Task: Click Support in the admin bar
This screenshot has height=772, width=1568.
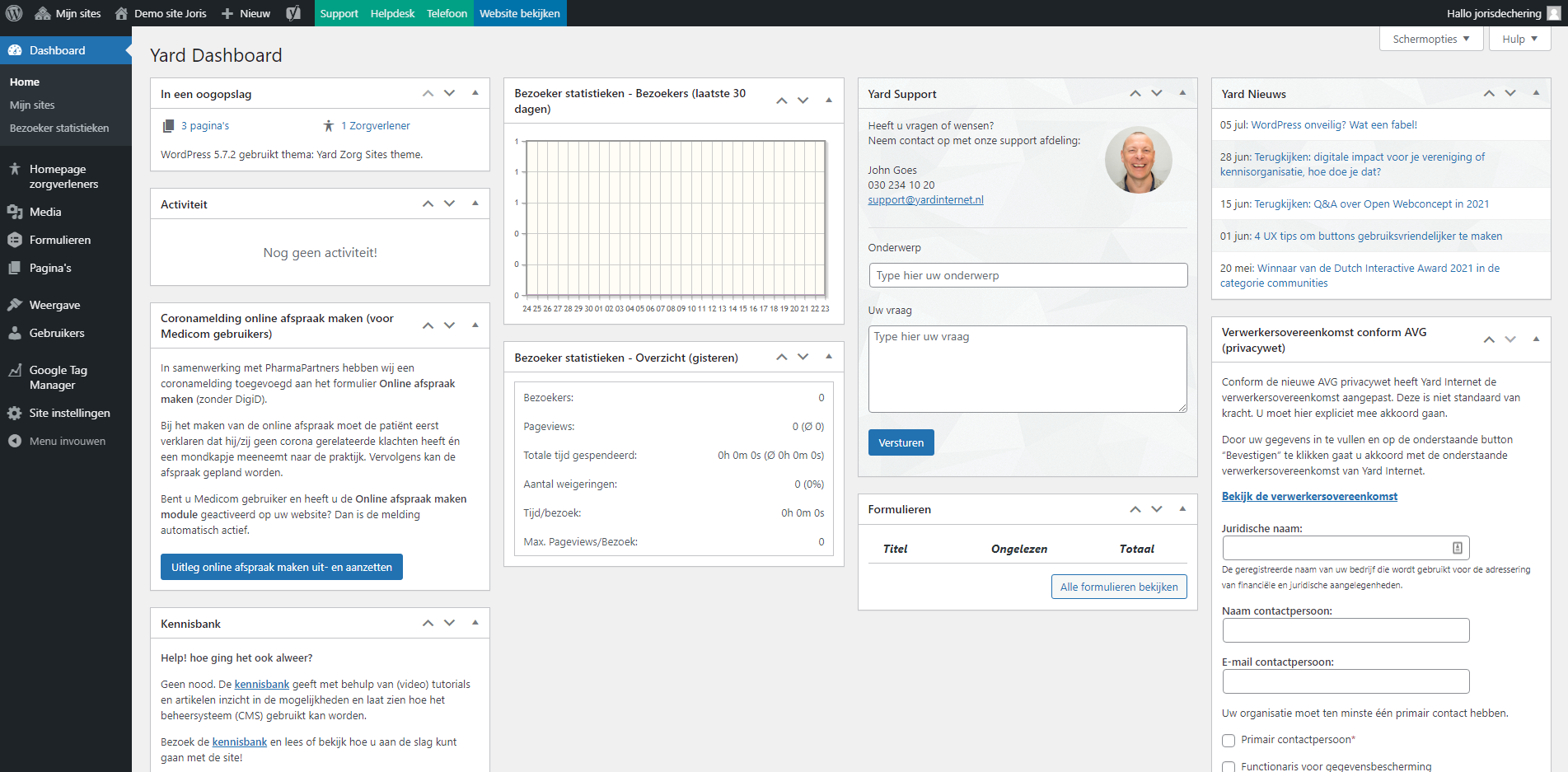Action: click(x=339, y=13)
